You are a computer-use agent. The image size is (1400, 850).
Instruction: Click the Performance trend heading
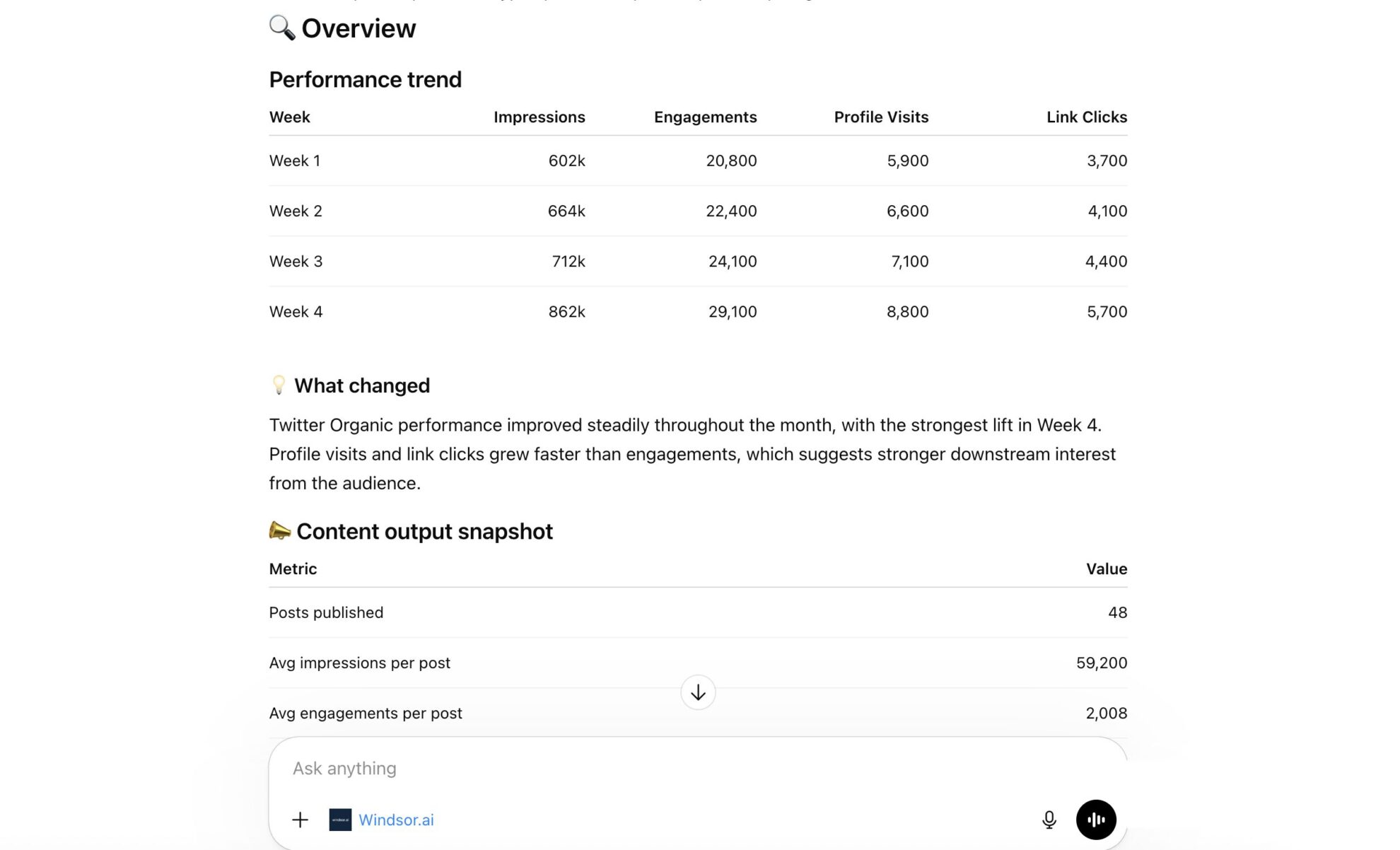point(366,79)
